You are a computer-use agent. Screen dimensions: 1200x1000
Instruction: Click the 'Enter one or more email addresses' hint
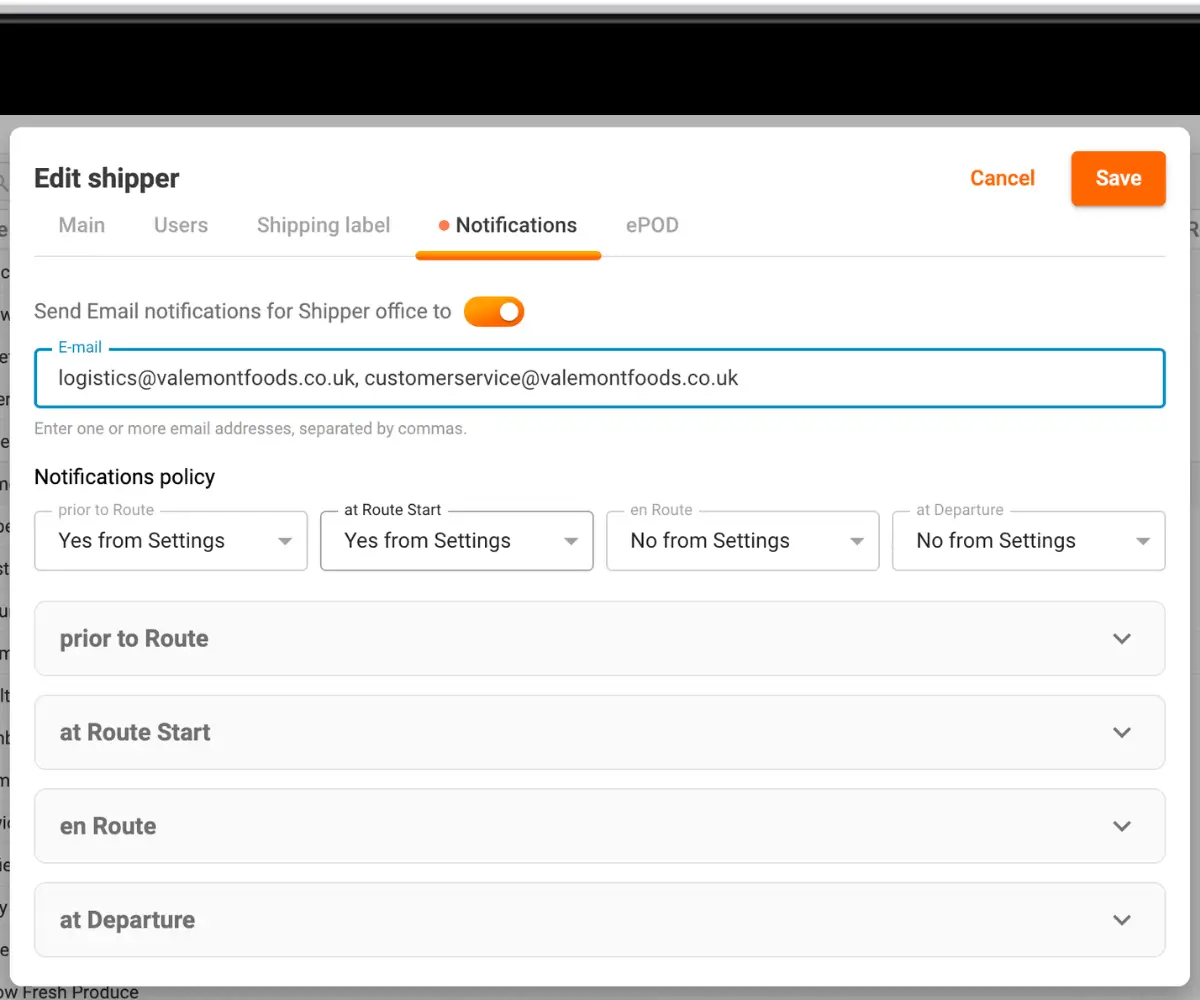tap(251, 429)
